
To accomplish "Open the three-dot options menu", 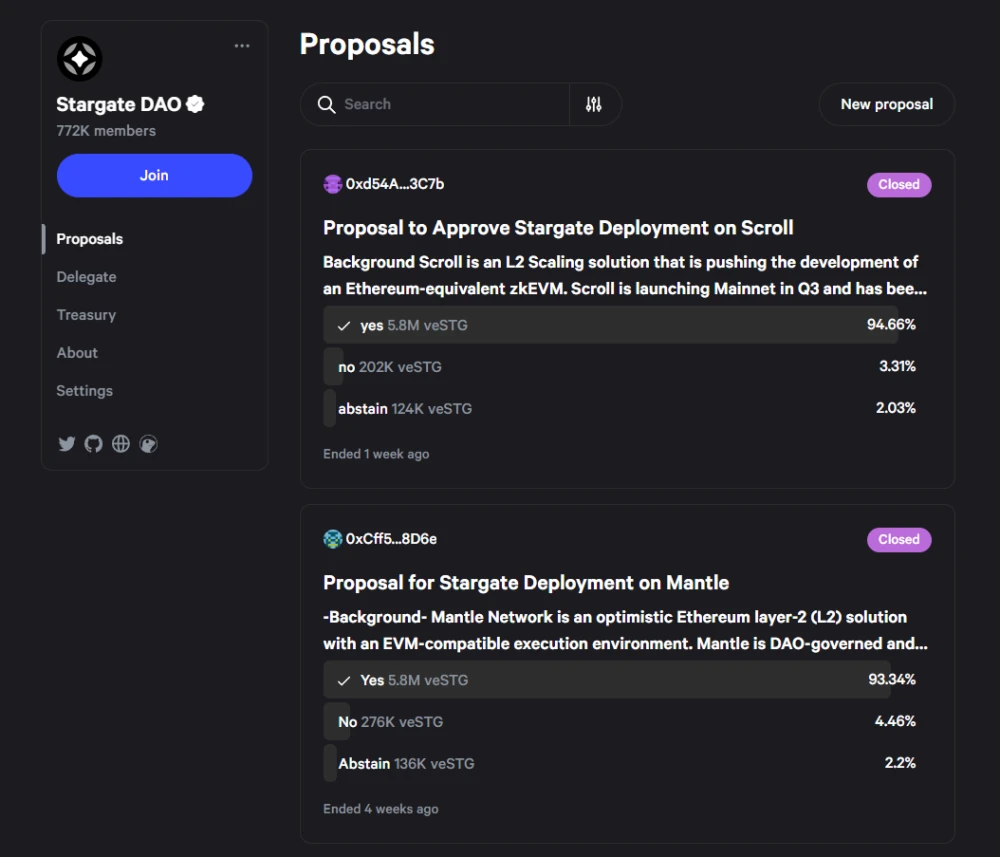I will [x=242, y=46].
